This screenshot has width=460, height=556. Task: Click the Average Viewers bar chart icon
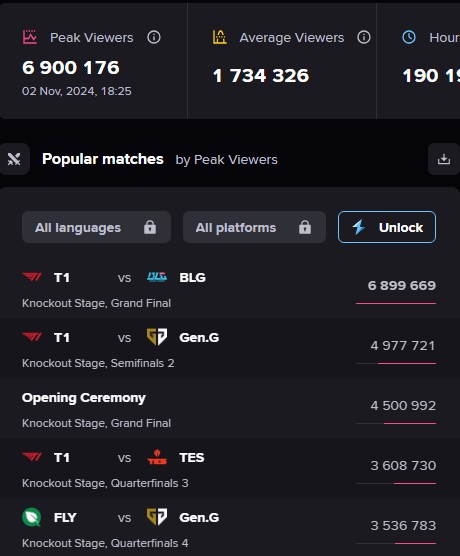[x=220, y=37]
